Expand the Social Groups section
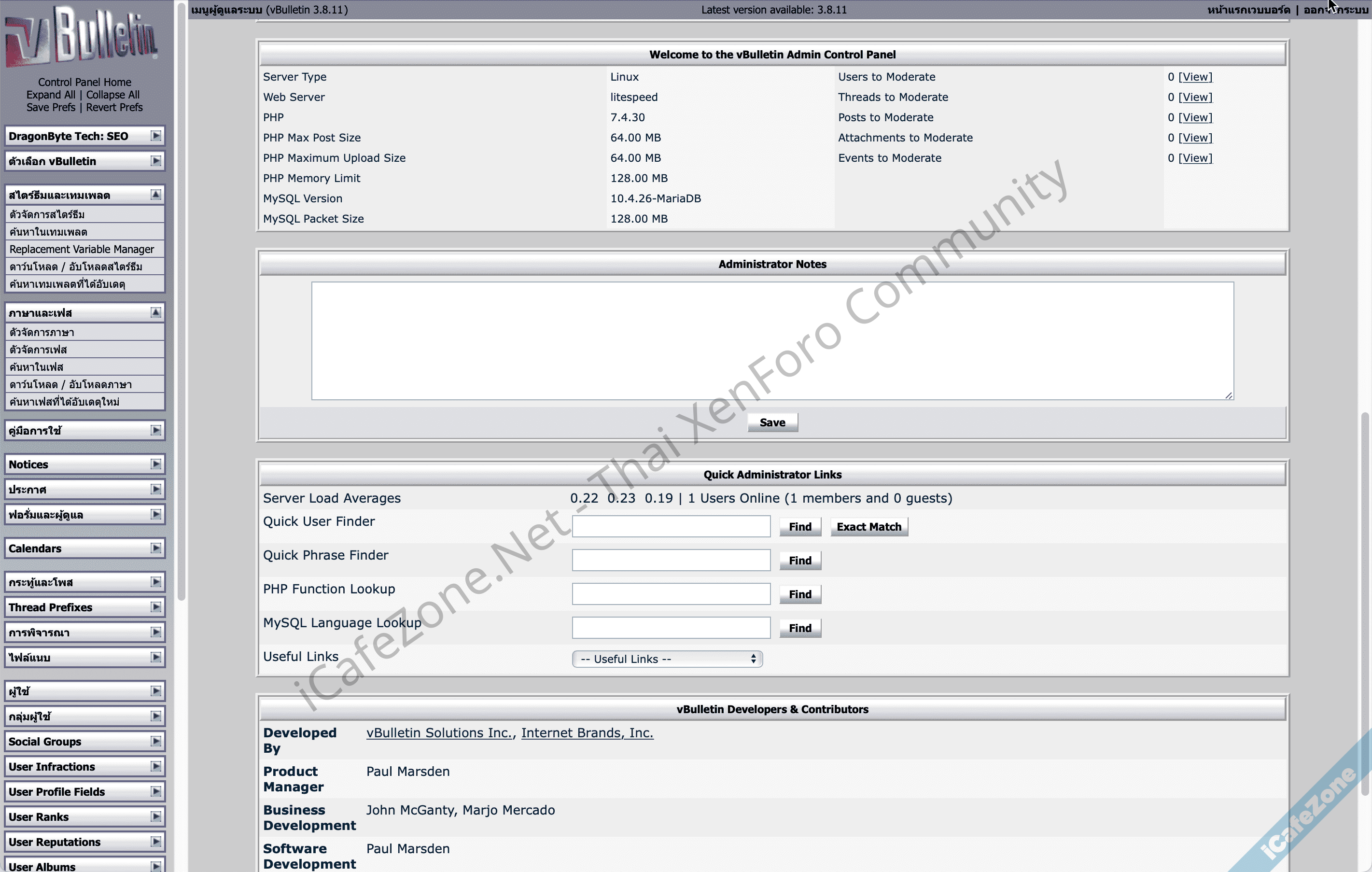This screenshot has width=1372, height=872. [84, 742]
